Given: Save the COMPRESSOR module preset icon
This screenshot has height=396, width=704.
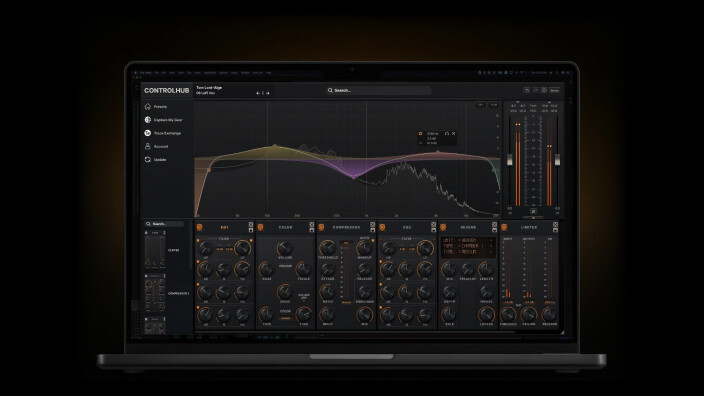Looking at the screenshot, I should (x=372, y=230).
